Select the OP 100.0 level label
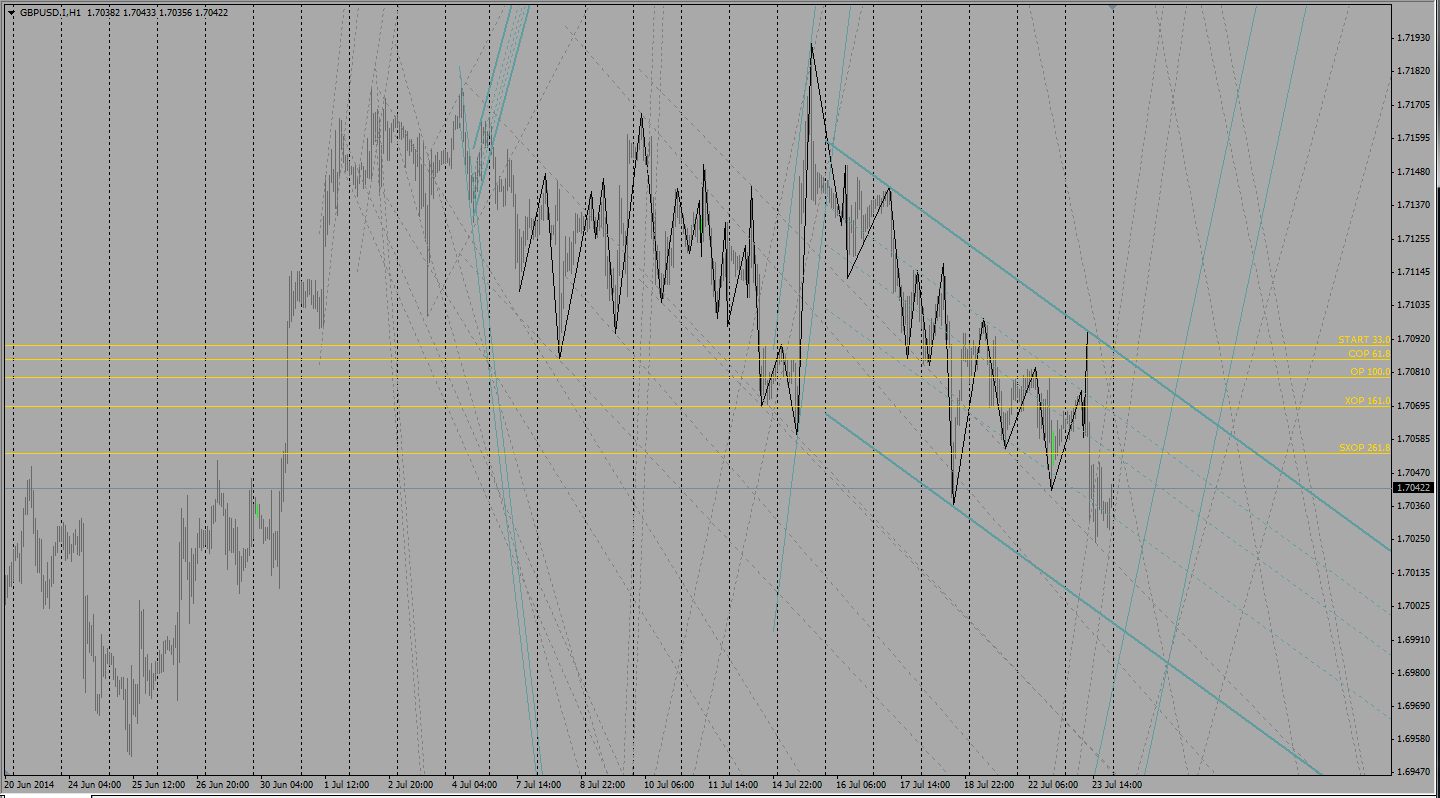Image resolution: width=1440 pixels, height=798 pixels. click(x=1369, y=372)
